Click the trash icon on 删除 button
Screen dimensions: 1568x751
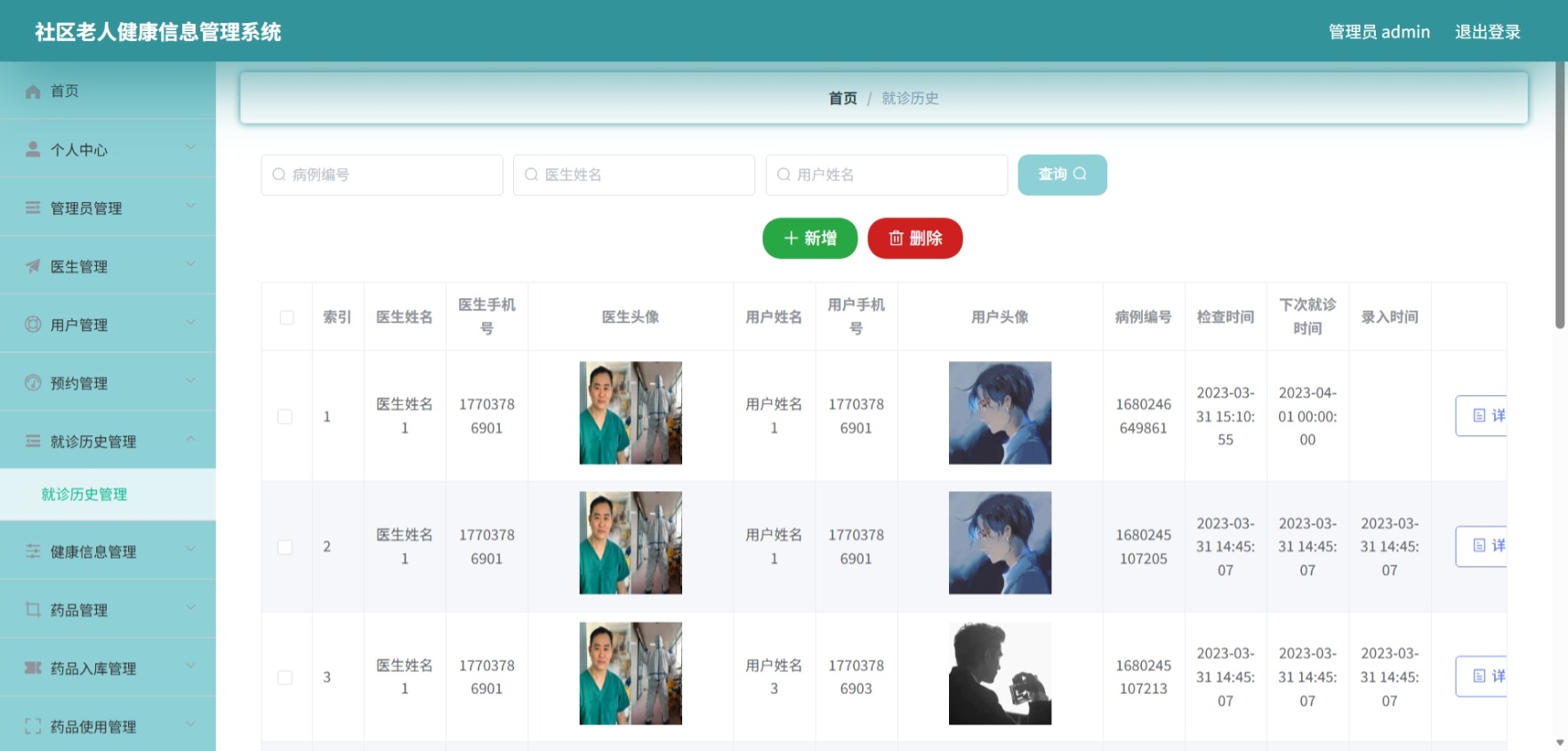896,238
